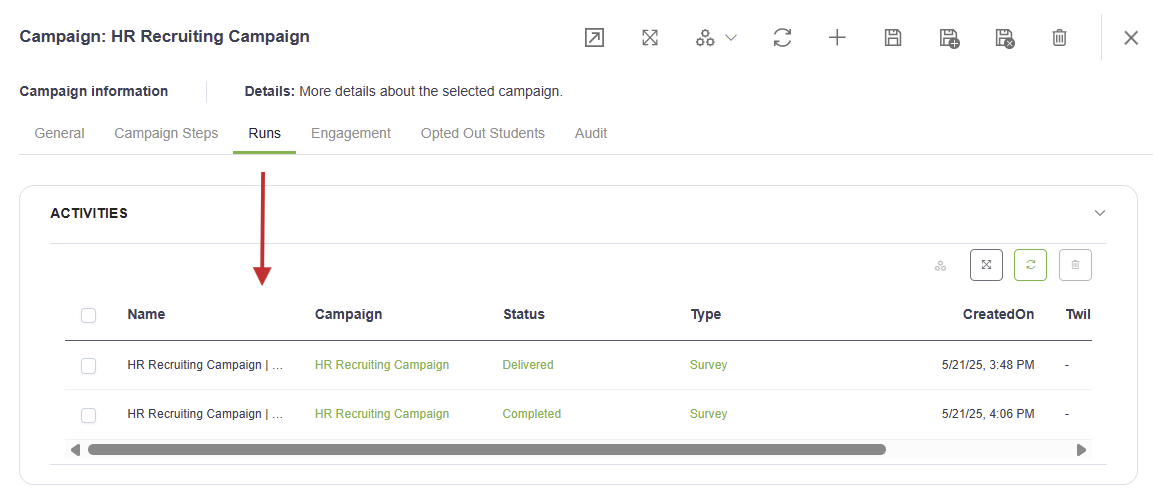Collapse the ACTIVITIES section chevron

(1100, 213)
